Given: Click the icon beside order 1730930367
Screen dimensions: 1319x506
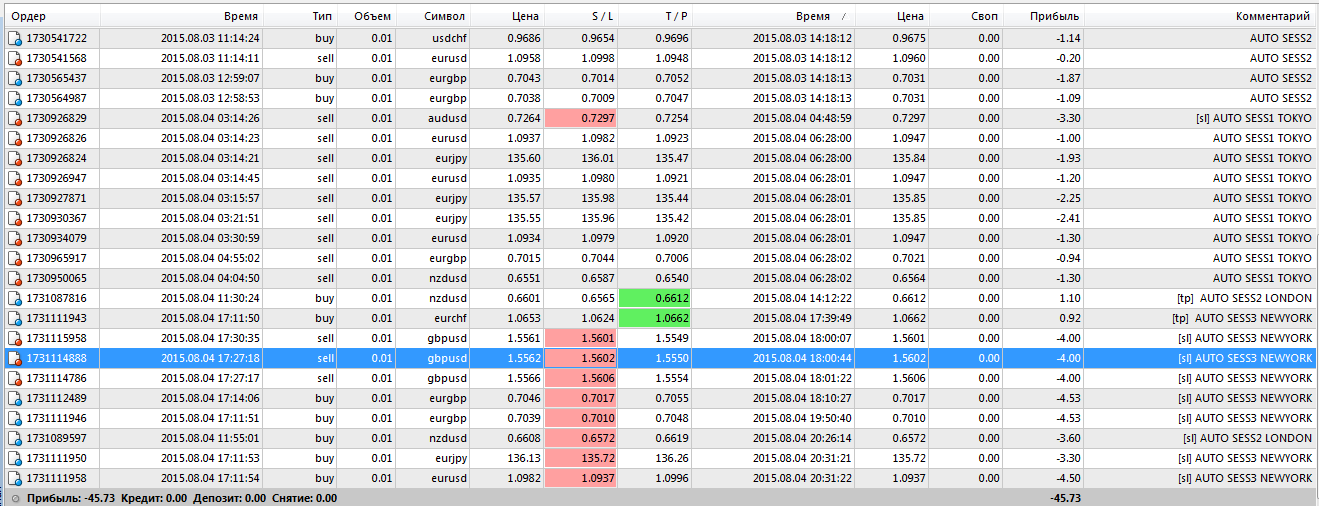Looking at the screenshot, I should [x=15, y=218].
